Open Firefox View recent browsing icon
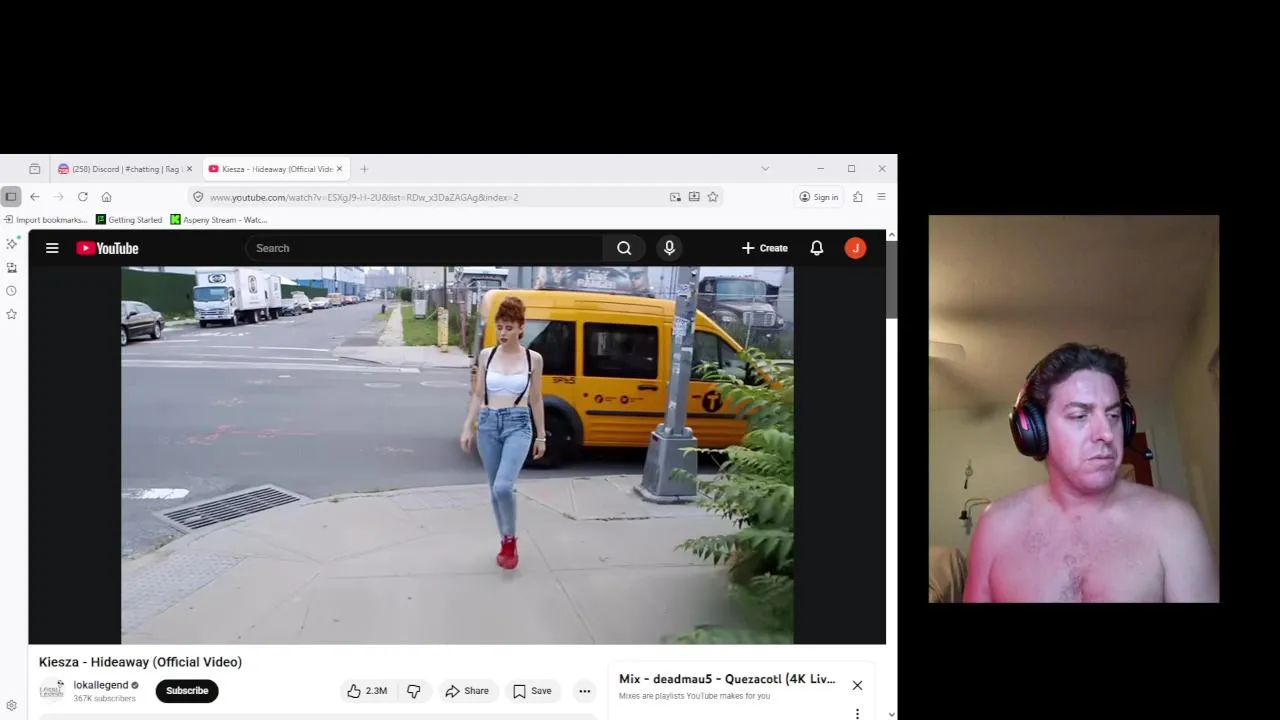 (35, 169)
